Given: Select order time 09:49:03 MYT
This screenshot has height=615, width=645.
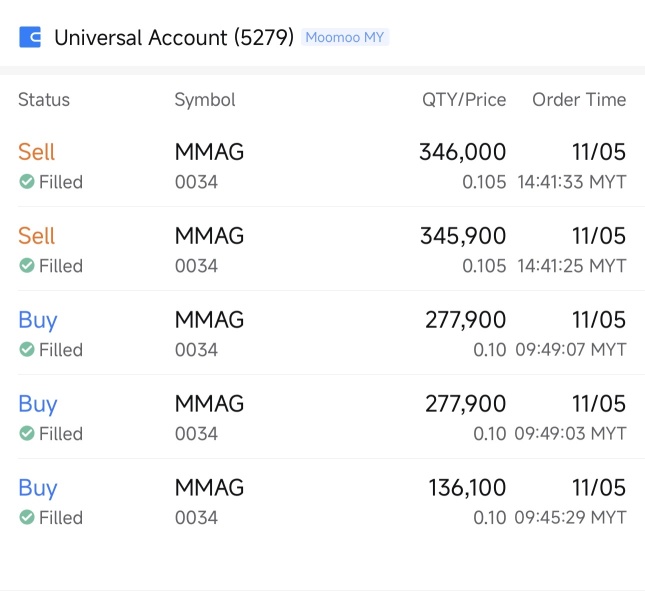Looking at the screenshot, I should (571, 434).
